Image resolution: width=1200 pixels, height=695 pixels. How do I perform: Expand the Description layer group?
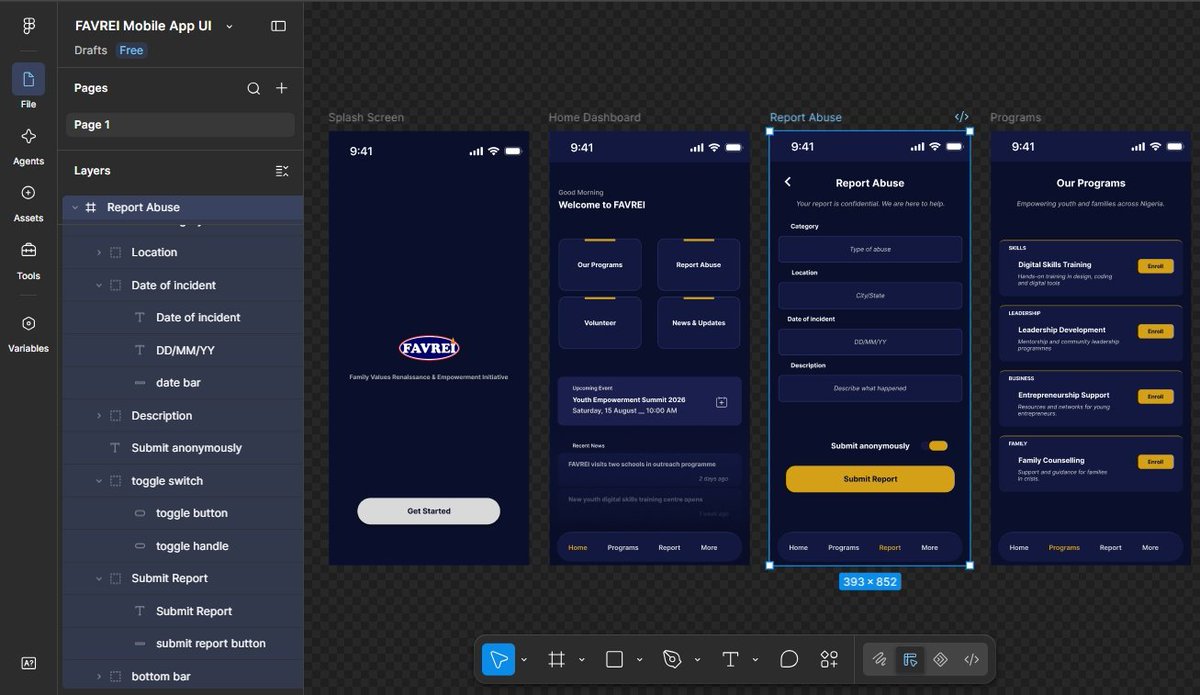[99, 416]
